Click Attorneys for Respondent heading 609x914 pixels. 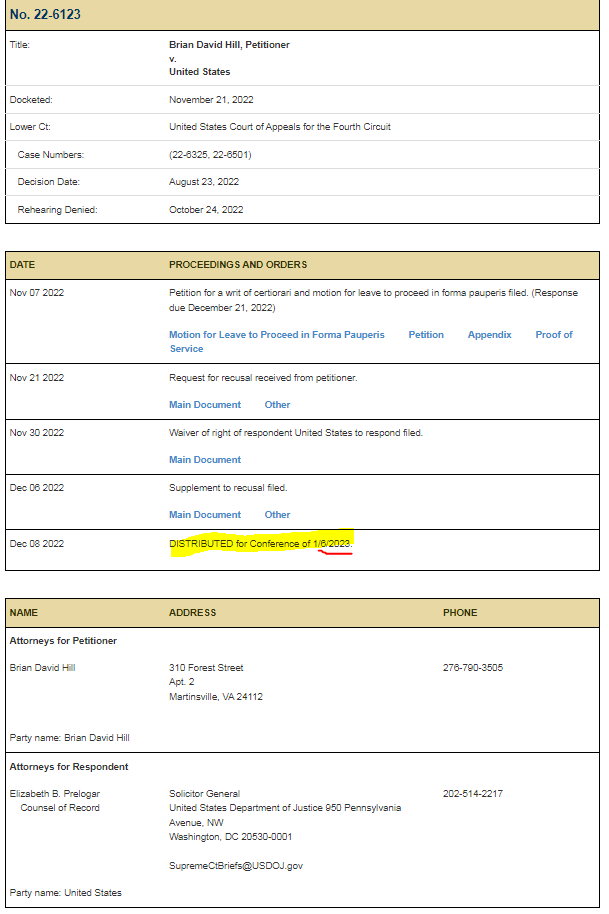tap(69, 767)
